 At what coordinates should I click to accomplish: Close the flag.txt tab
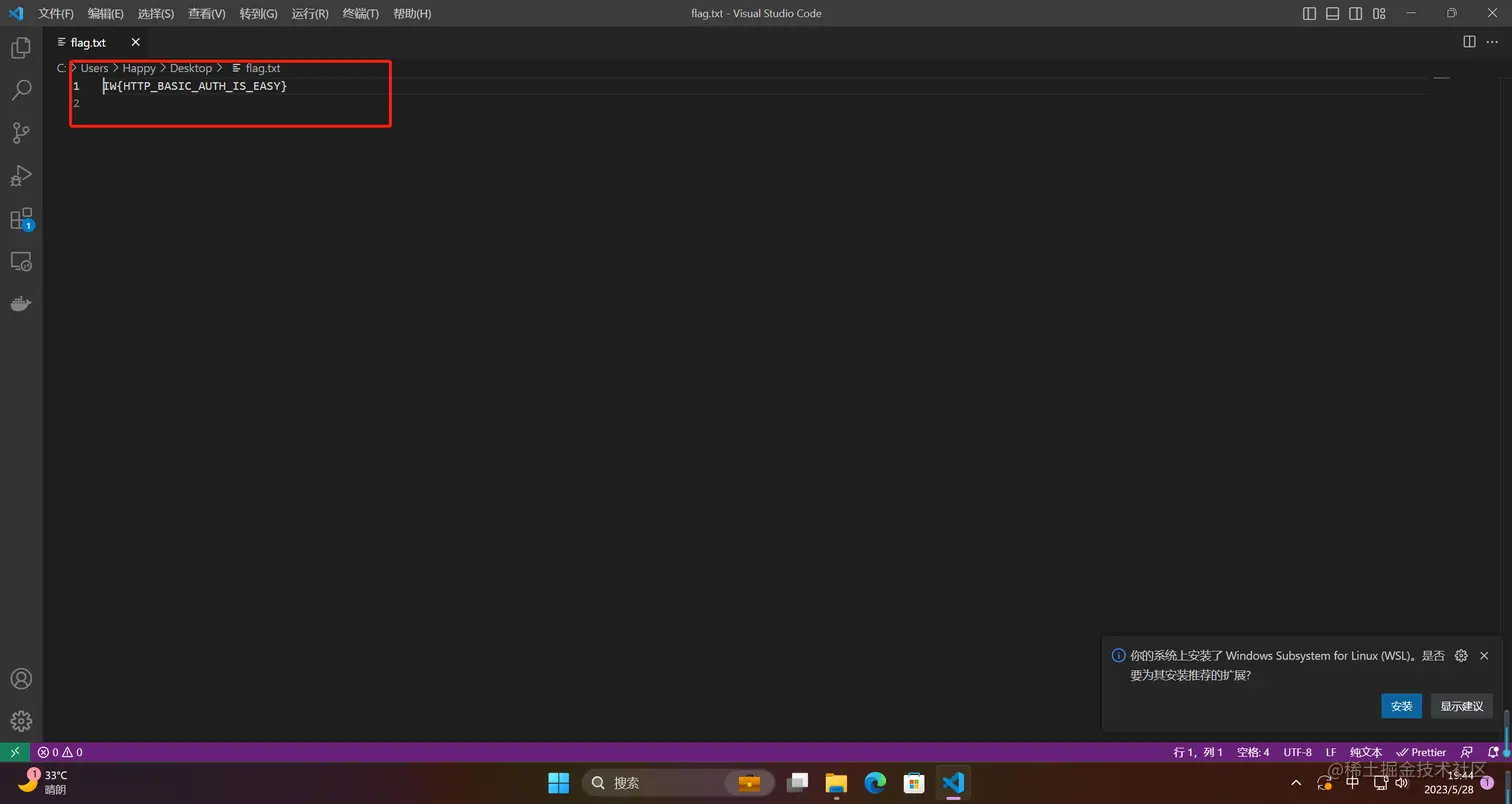point(135,42)
